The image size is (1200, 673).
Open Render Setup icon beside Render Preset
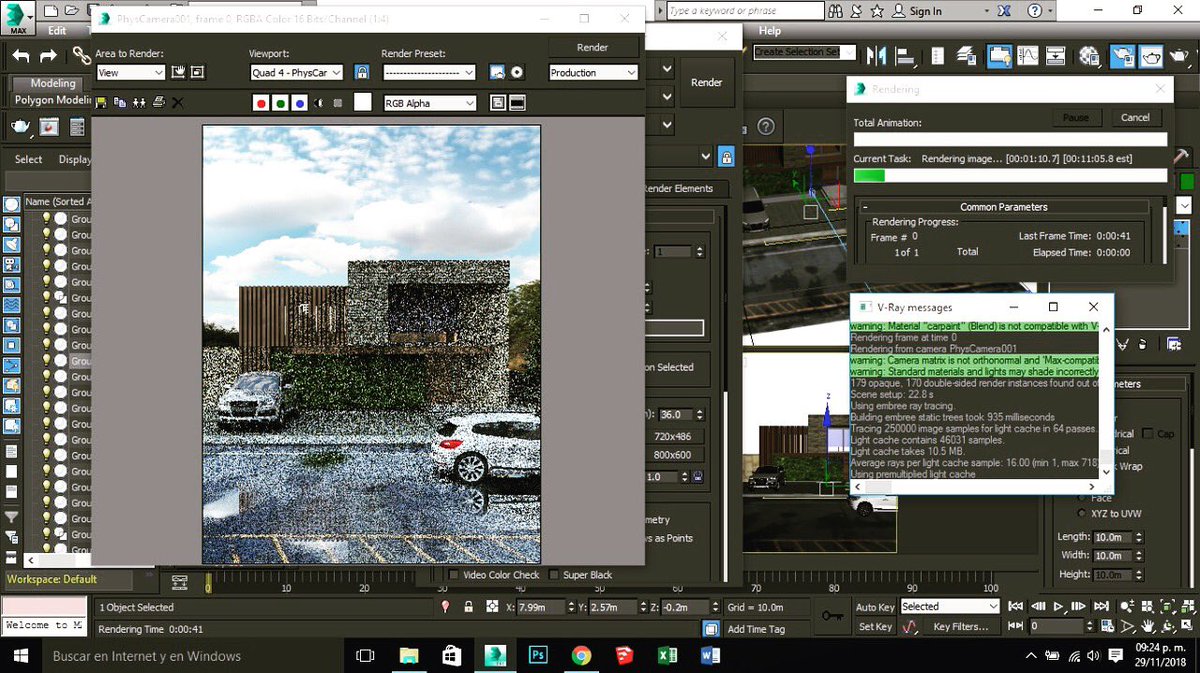tap(497, 72)
